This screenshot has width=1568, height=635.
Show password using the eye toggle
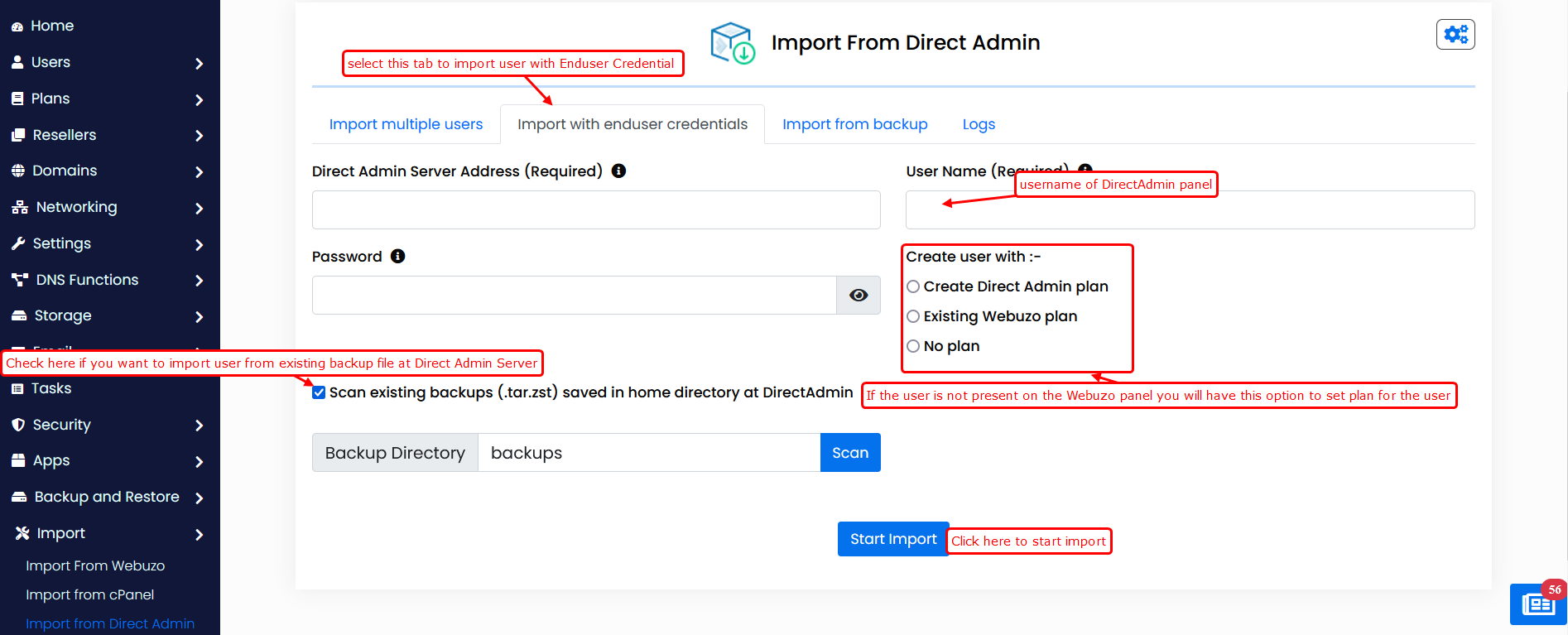[858, 296]
